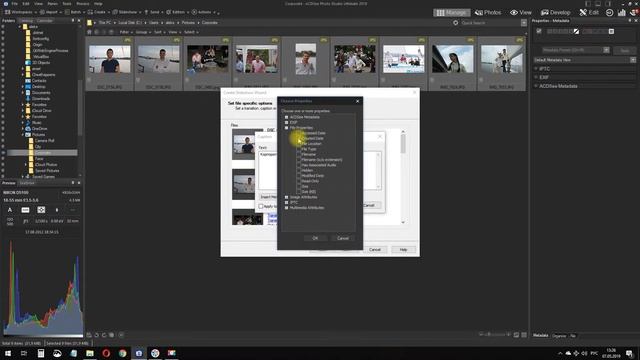This screenshot has height=360, width=640.
Task: Switch to Histogram tab beside Preview
Action: 27,183
